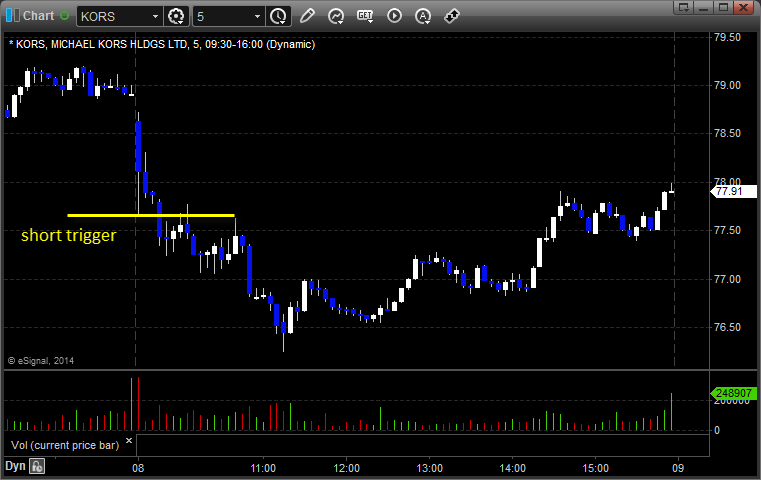Click the Chart window title text

pyautogui.click(x=39, y=16)
